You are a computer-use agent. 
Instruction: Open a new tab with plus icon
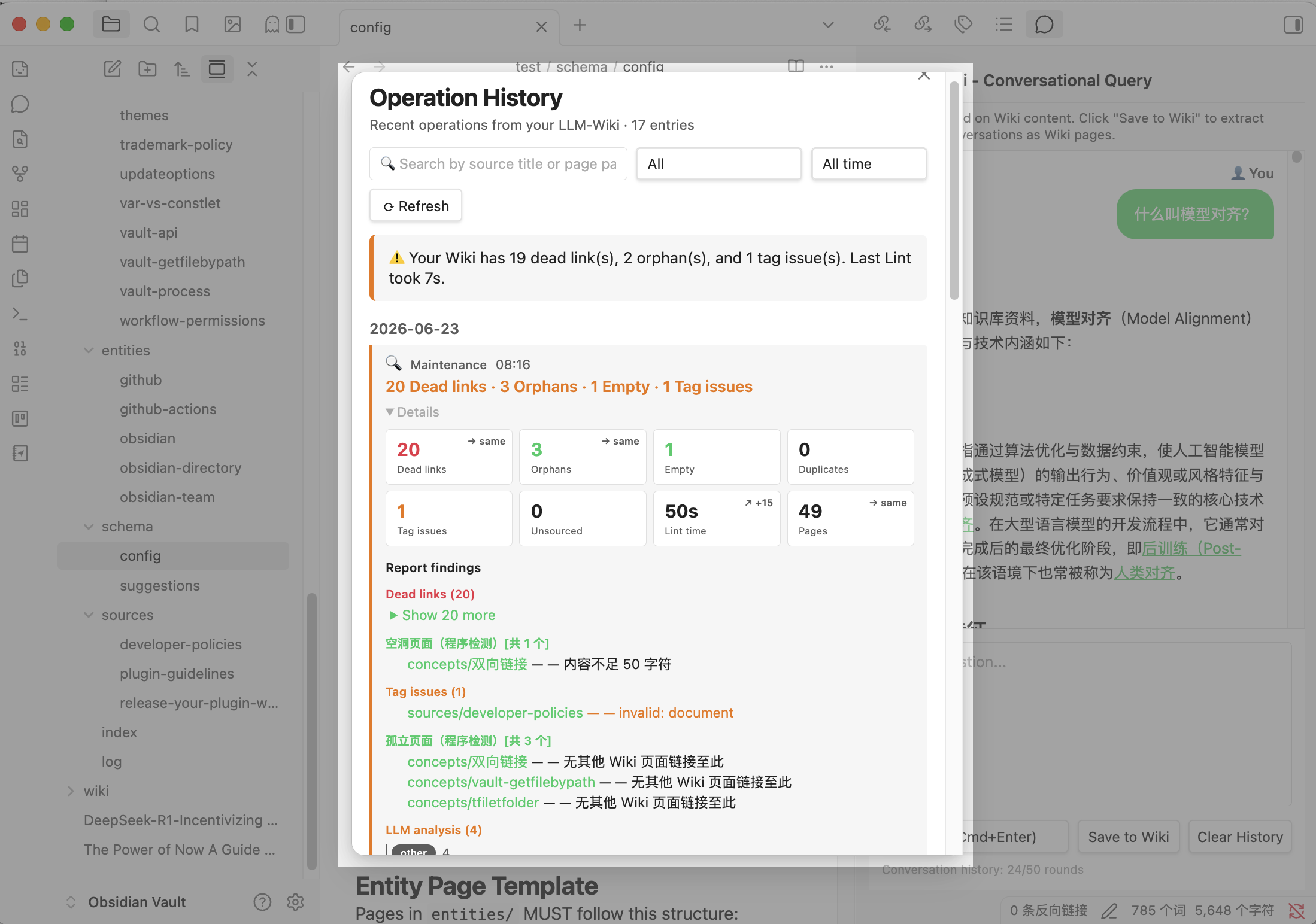point(580,25)
